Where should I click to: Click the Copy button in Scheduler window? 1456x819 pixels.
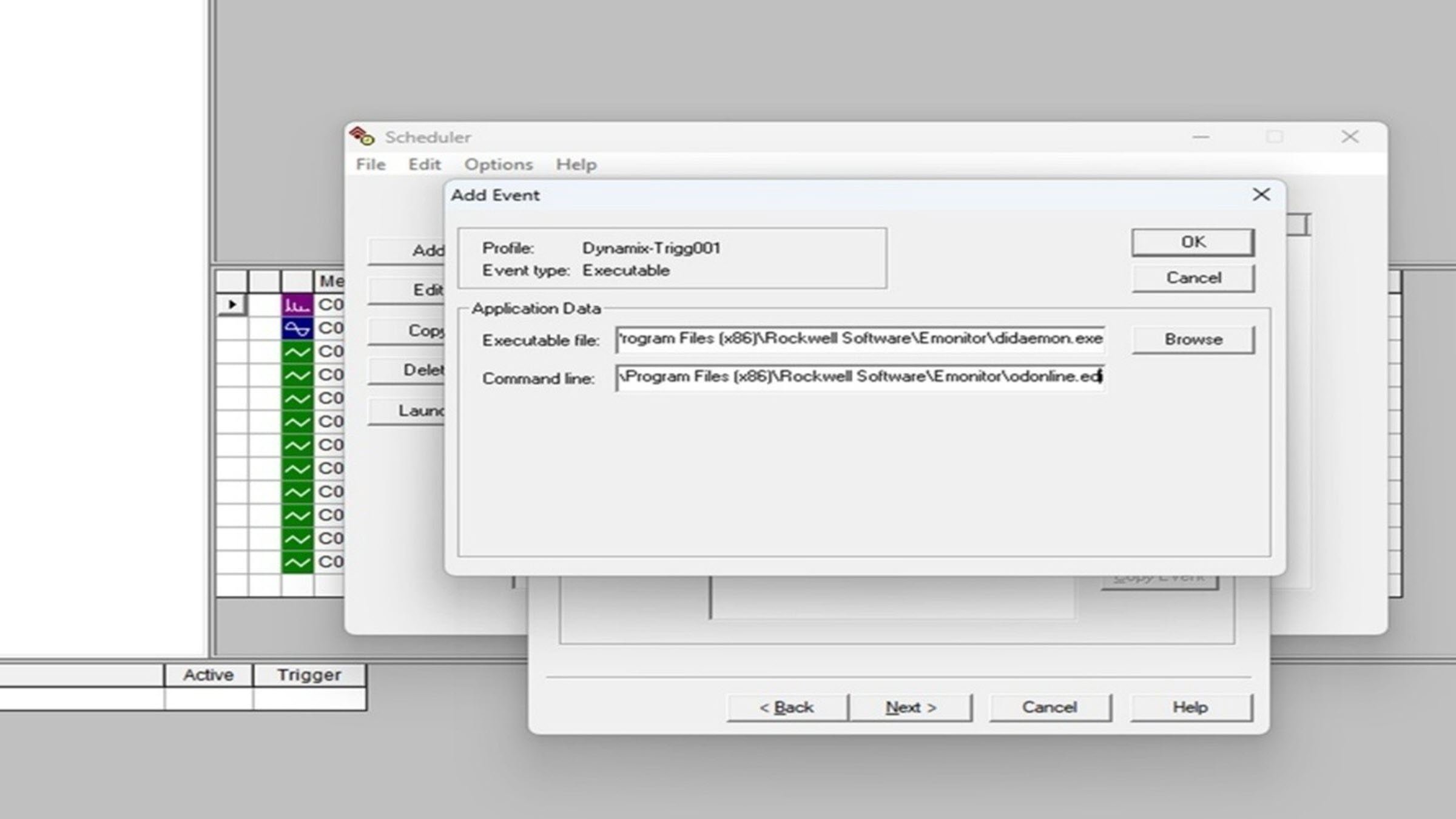click(406, 331)
